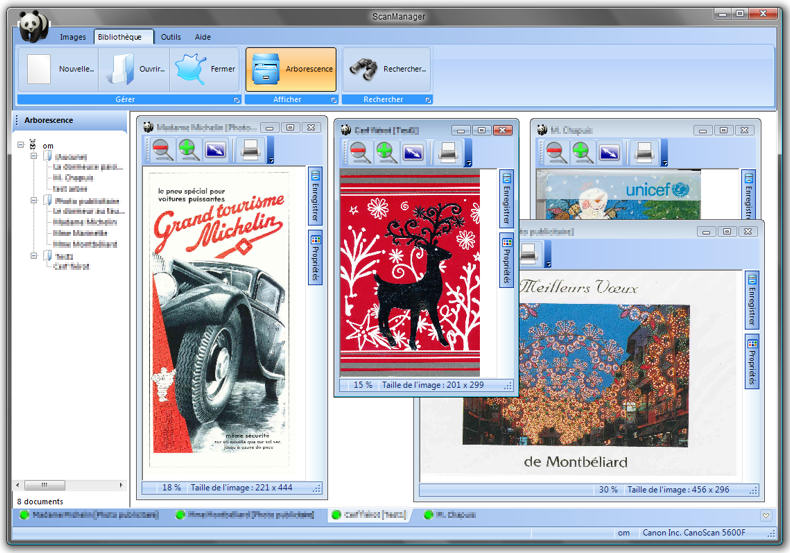This screenshot has width=790, height=553.
Task: Click fit-to-window icon in Madame Michelin window
Action: click(215, 150)
